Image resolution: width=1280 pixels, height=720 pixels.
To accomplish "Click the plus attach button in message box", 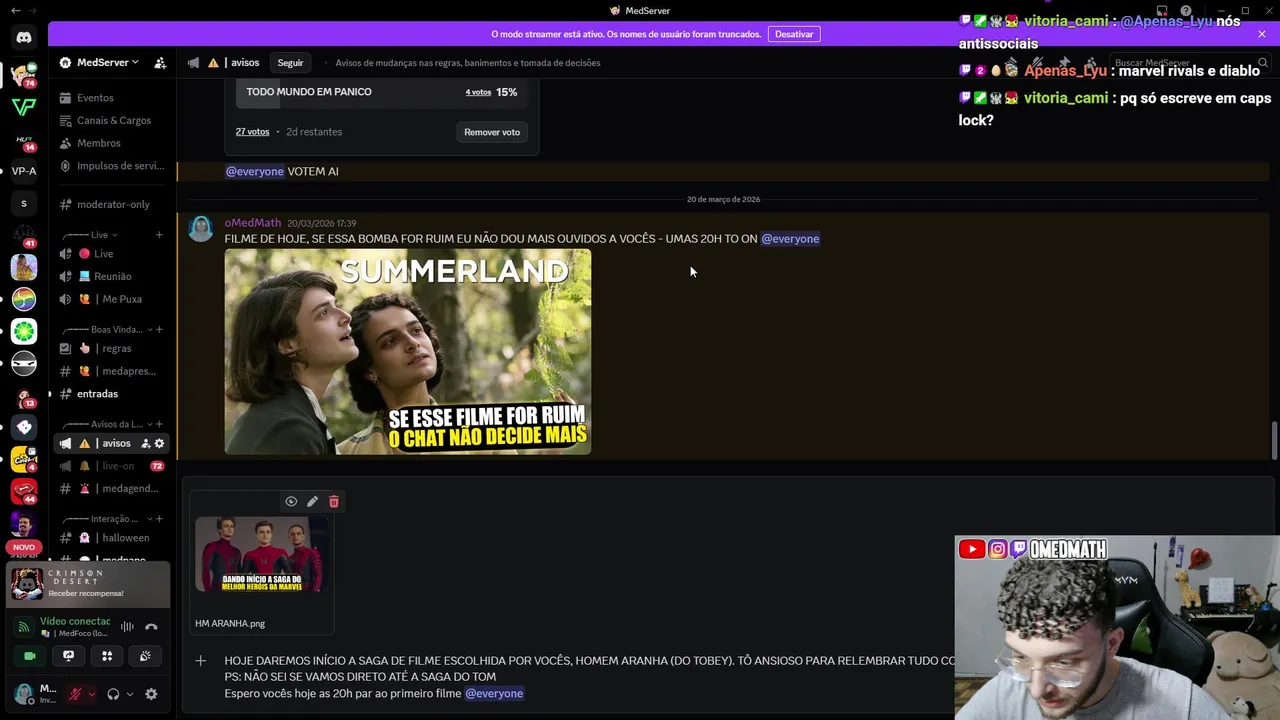I will click(x=201, y=661).
